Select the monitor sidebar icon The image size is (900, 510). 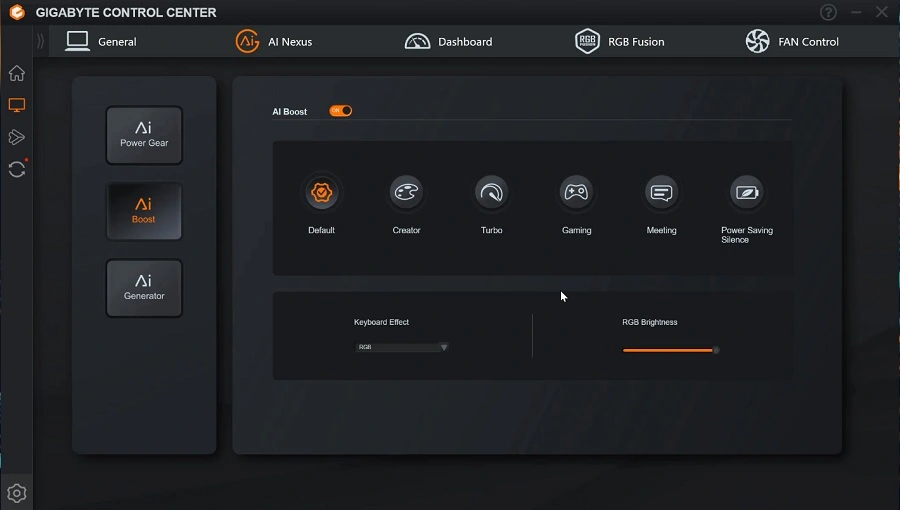tap(17, 105)
